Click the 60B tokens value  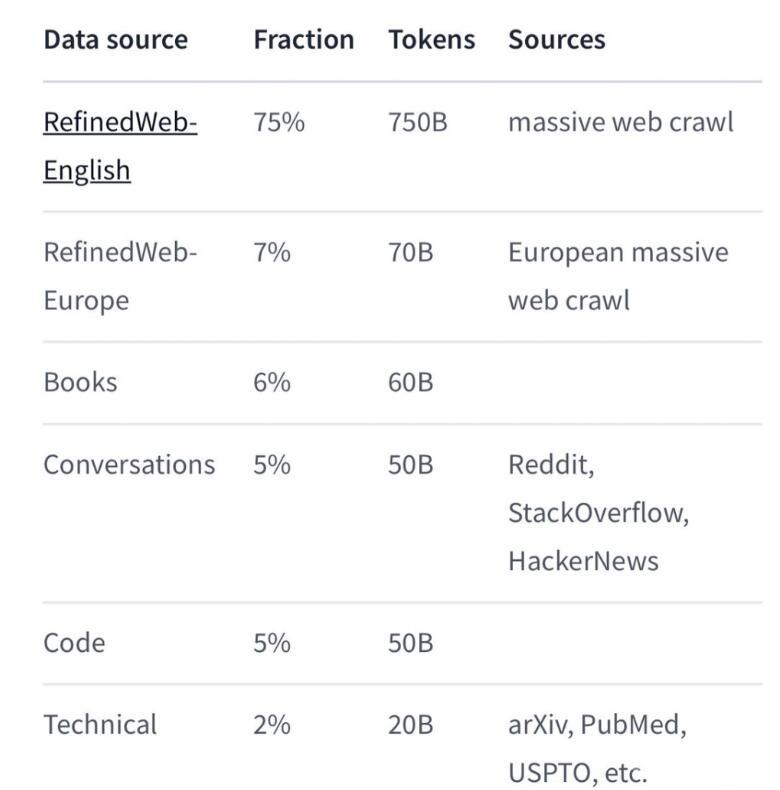[x=411, y=382]
